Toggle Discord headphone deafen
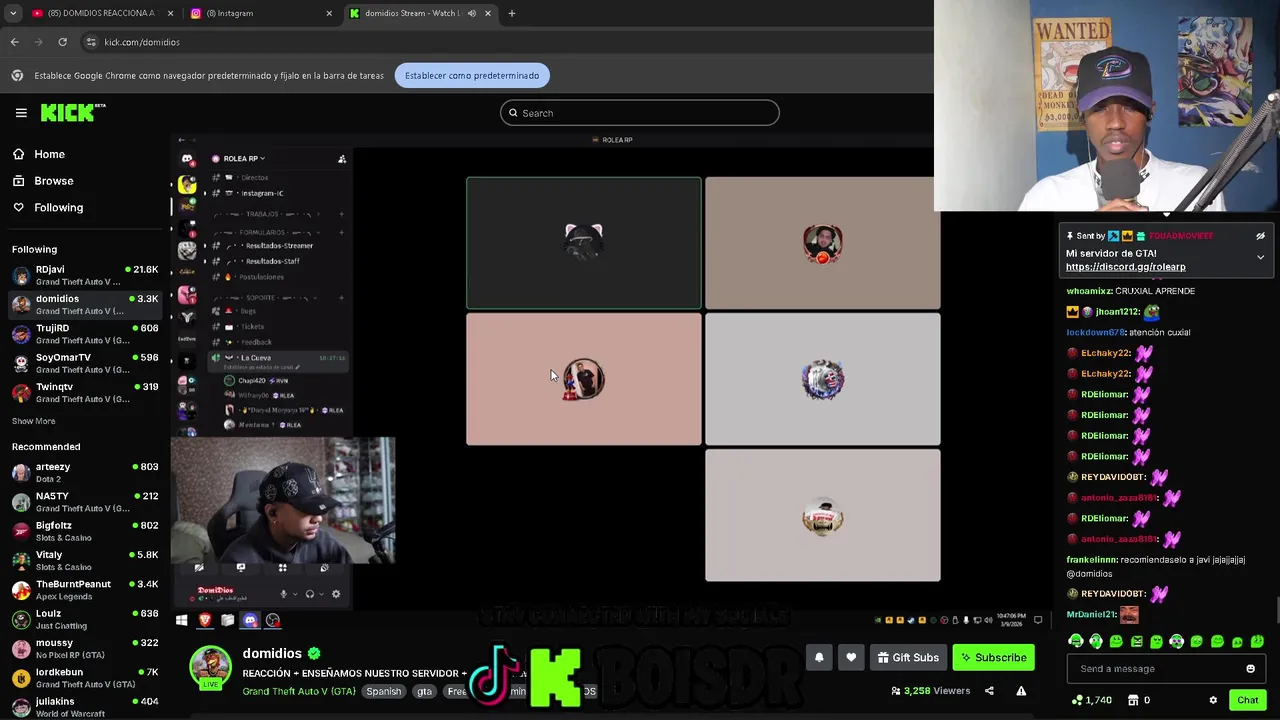 coord(309,594)
